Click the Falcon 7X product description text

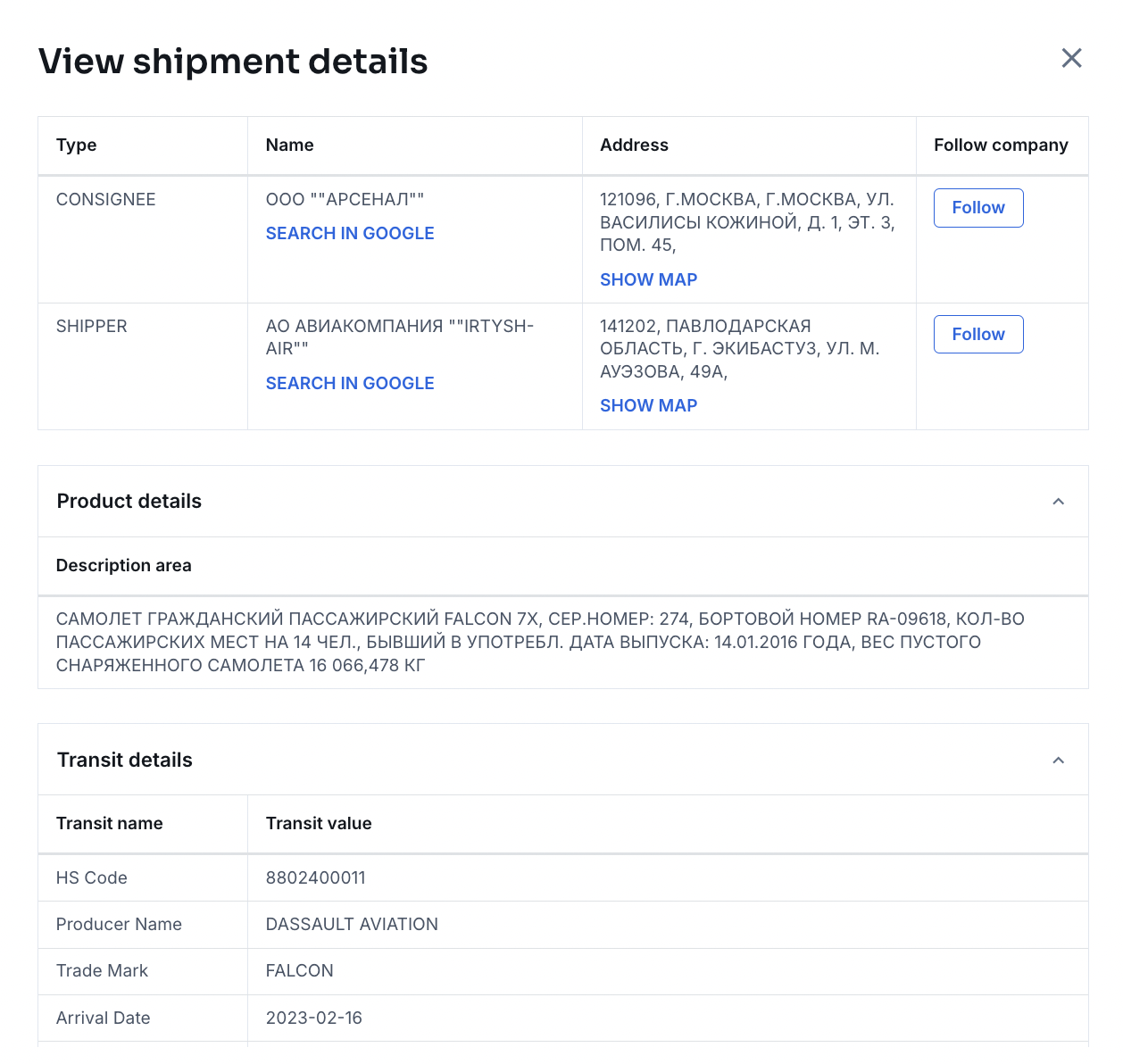click(x=539, y=643)
